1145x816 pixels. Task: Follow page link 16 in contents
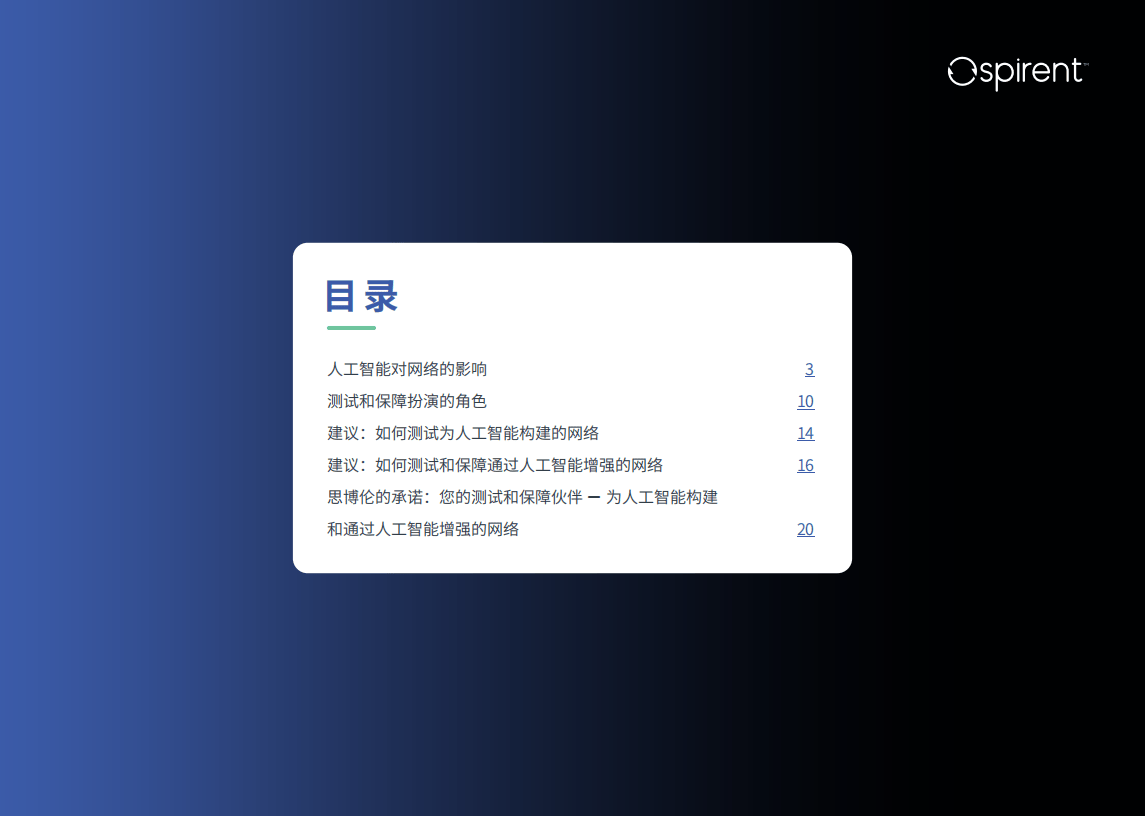coord(805,465)
